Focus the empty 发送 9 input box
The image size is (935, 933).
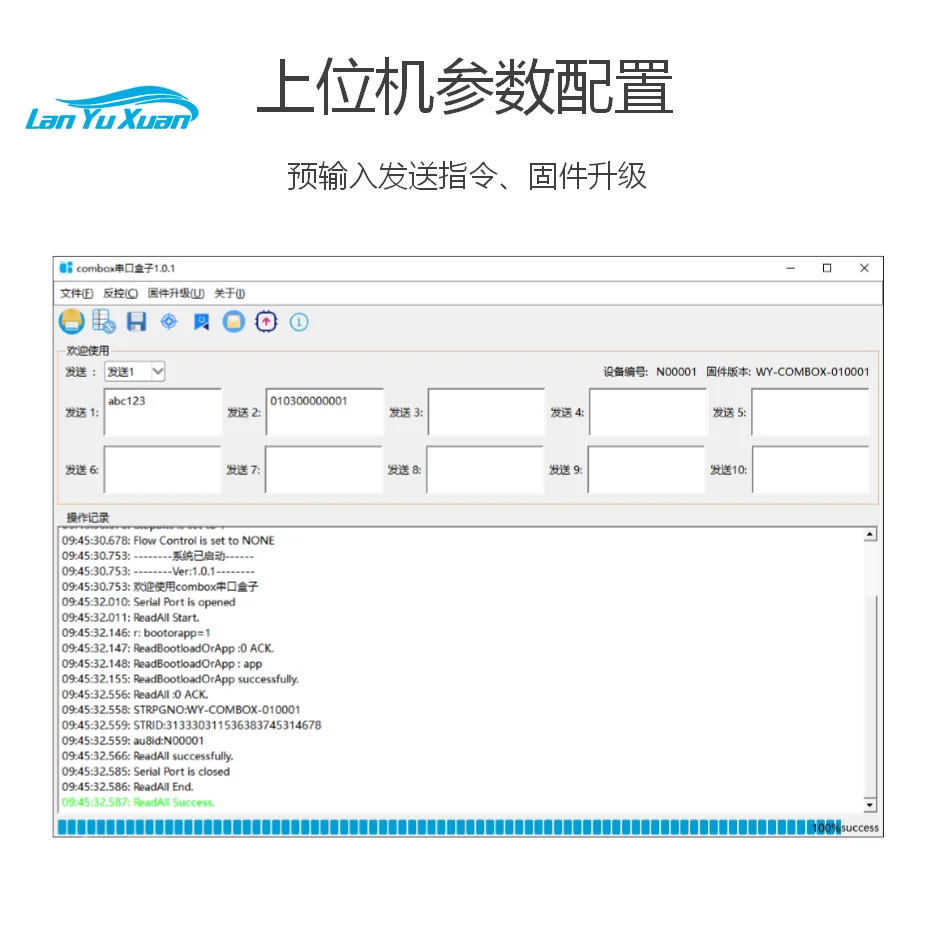646,470
